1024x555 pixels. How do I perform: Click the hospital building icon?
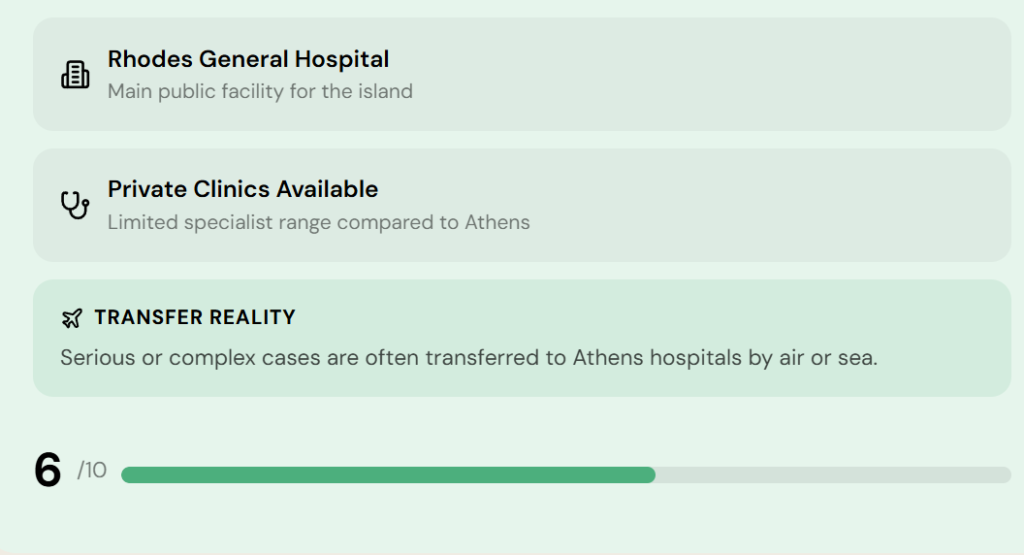[75, 75]
